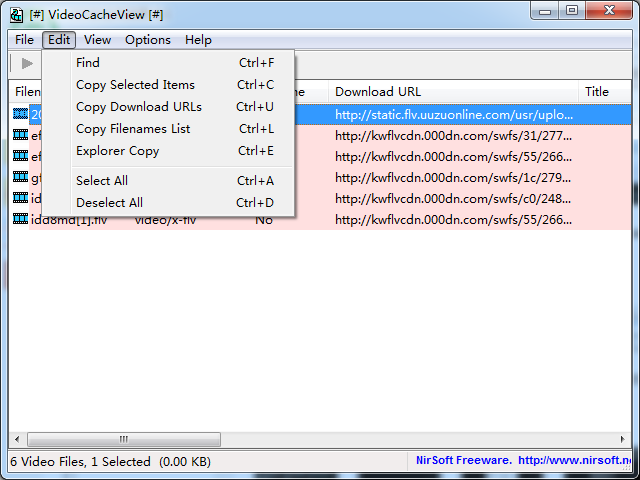The image size is (640, 480).
Task: Click the film icon of the second row
Action: pyautogui.click(x=20, y=135)
